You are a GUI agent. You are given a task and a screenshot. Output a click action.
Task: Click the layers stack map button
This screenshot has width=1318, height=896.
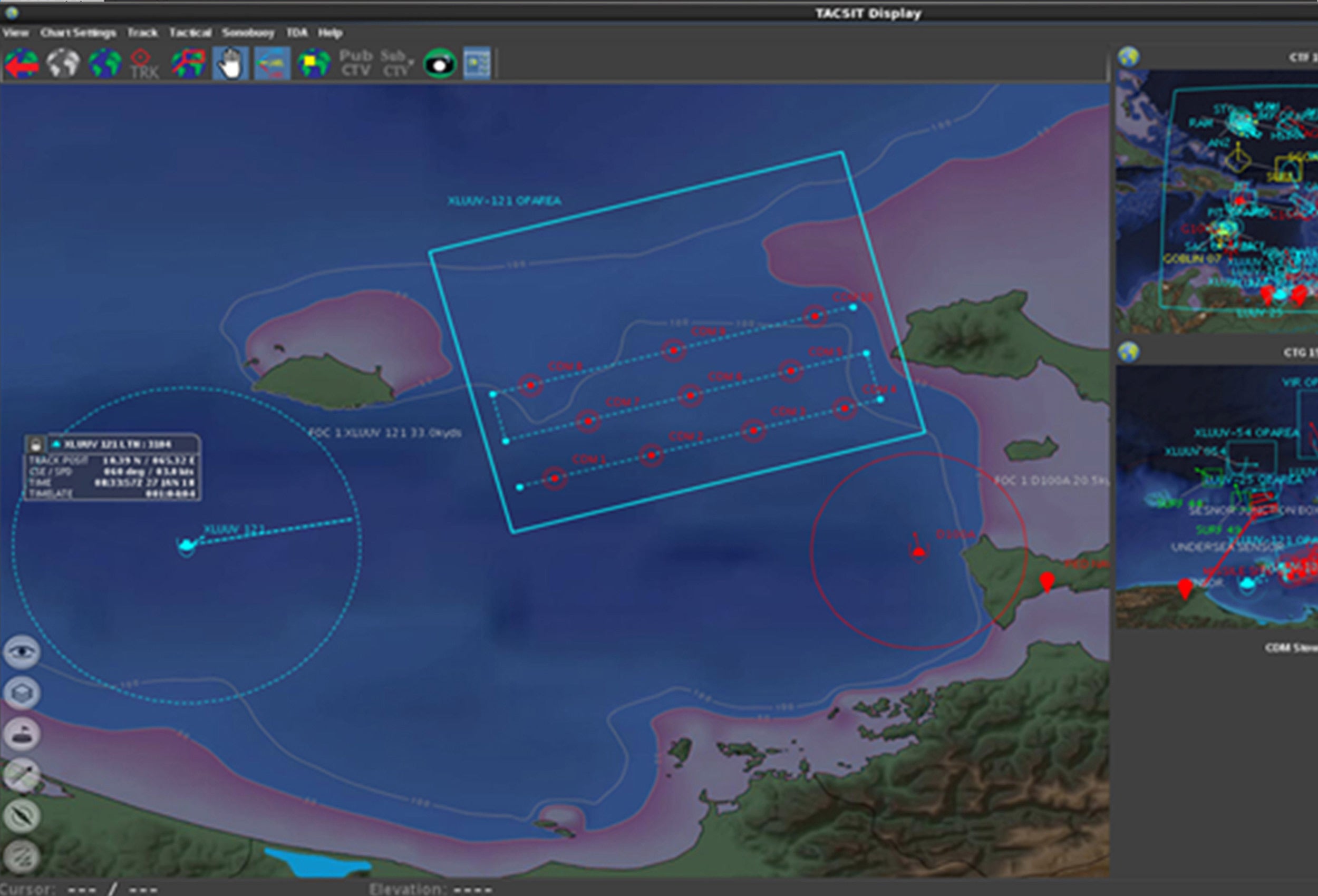tap(22, 693)
